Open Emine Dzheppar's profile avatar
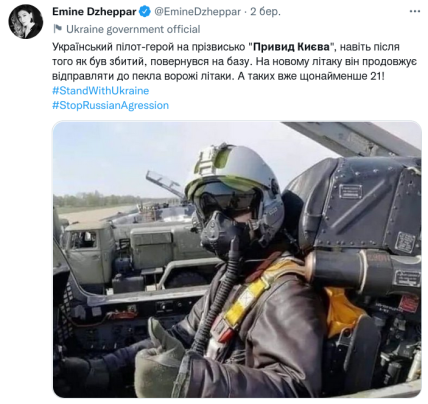The image size is (428, 404). 26,21
